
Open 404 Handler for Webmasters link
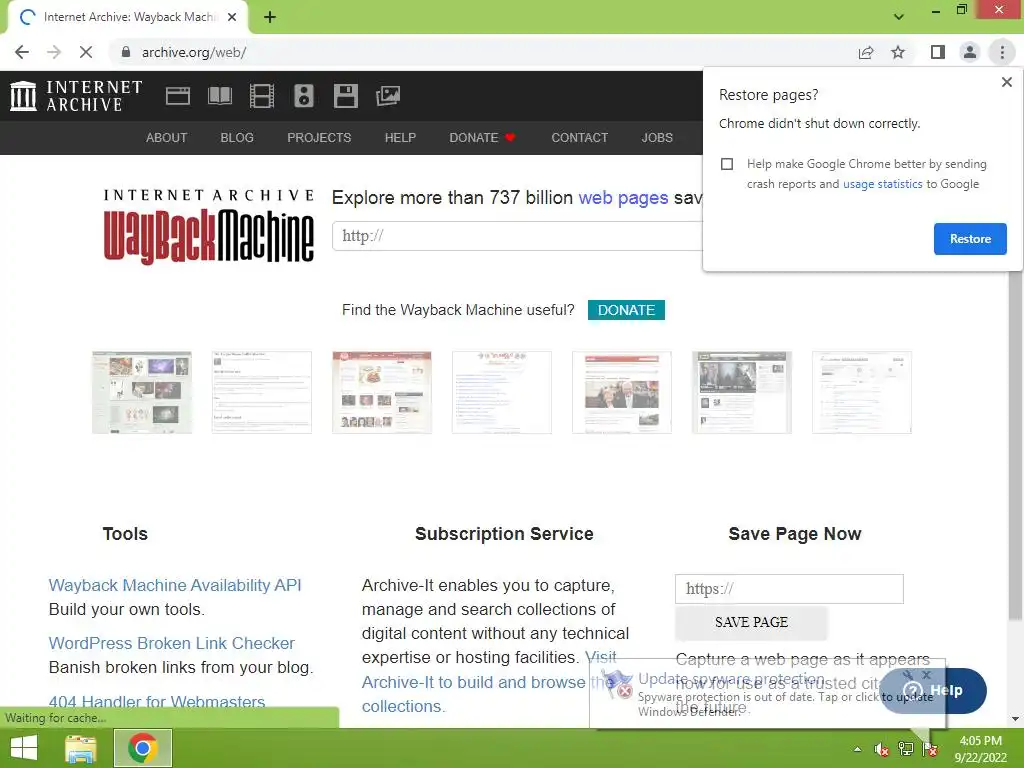click(157, 702)
